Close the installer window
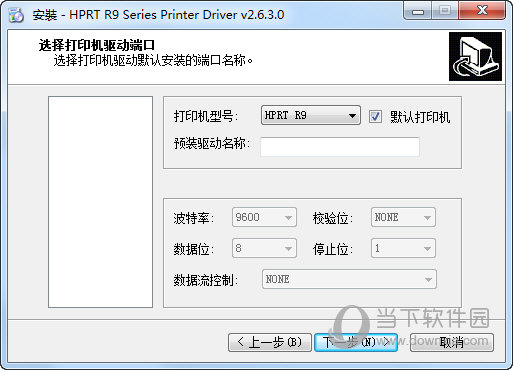The height and width of the screenshot is (370, 513). pyautogui.click(x=482, y=11)
